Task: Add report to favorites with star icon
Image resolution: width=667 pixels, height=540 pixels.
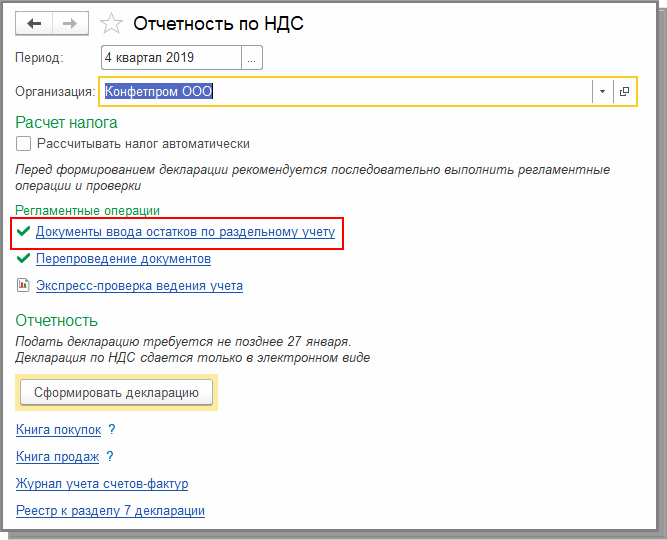Action: [x=113, y=23]
